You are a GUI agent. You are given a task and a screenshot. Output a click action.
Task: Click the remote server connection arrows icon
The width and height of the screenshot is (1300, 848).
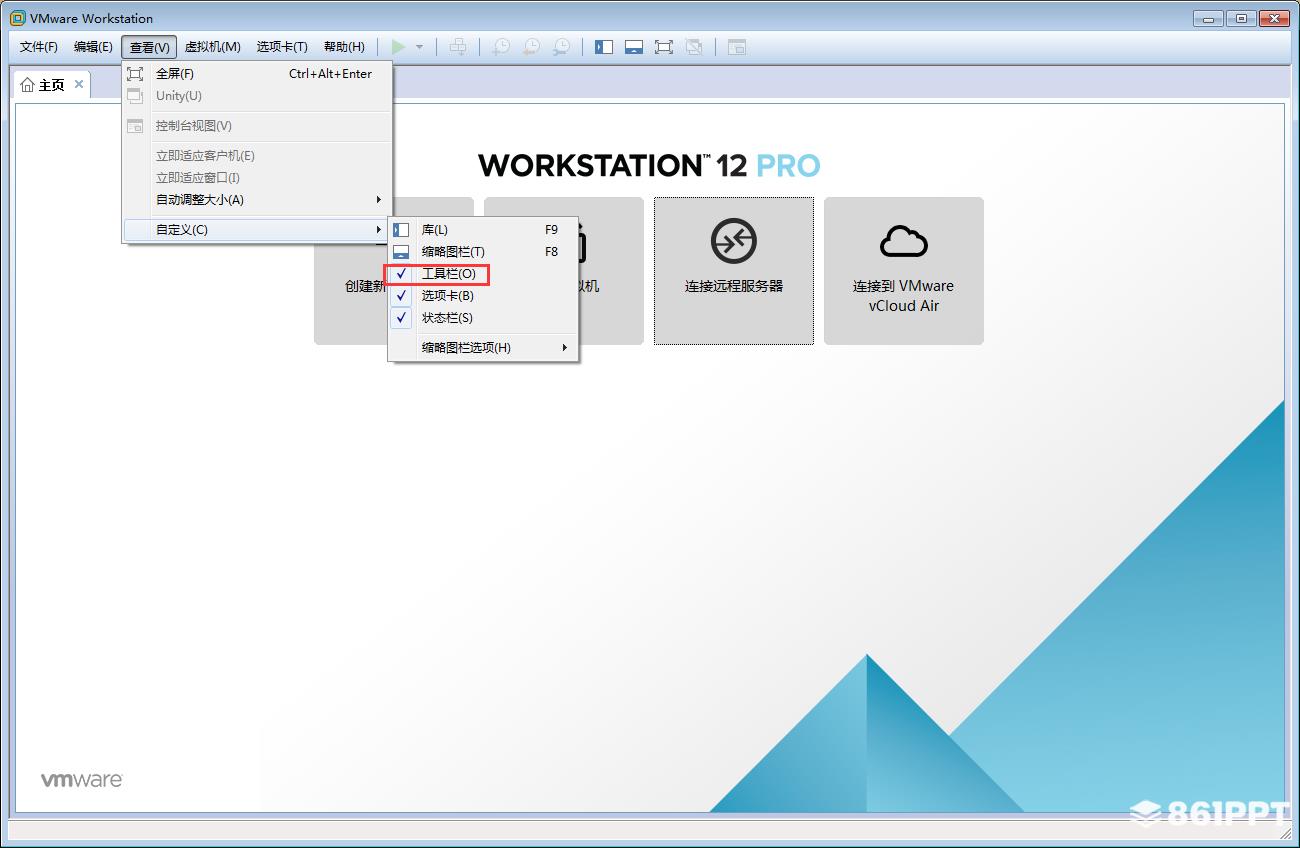734,241
